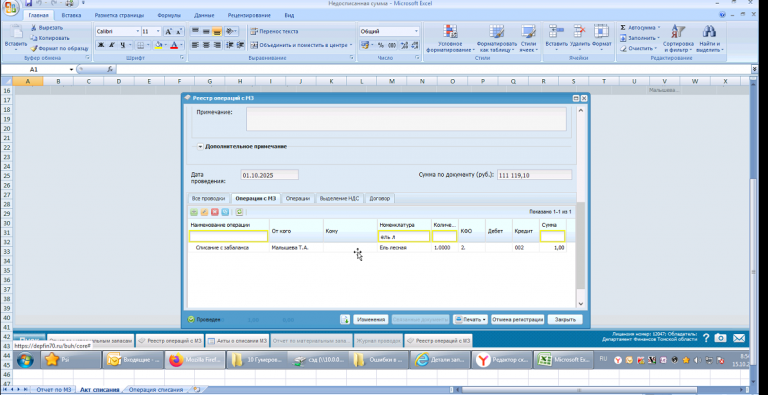Open the Calibri font name dropdown

click(137, 31)
